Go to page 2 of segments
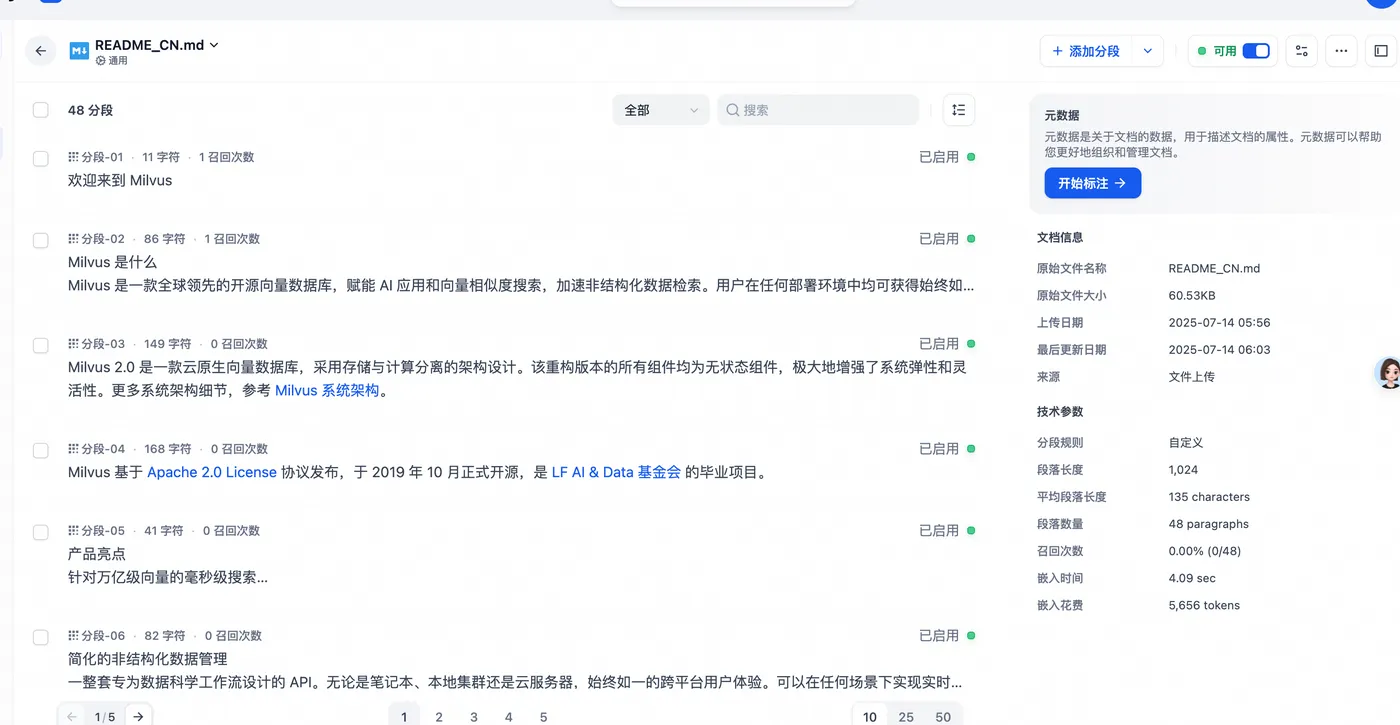The image size is (1400, 725). tap(439, 716)
